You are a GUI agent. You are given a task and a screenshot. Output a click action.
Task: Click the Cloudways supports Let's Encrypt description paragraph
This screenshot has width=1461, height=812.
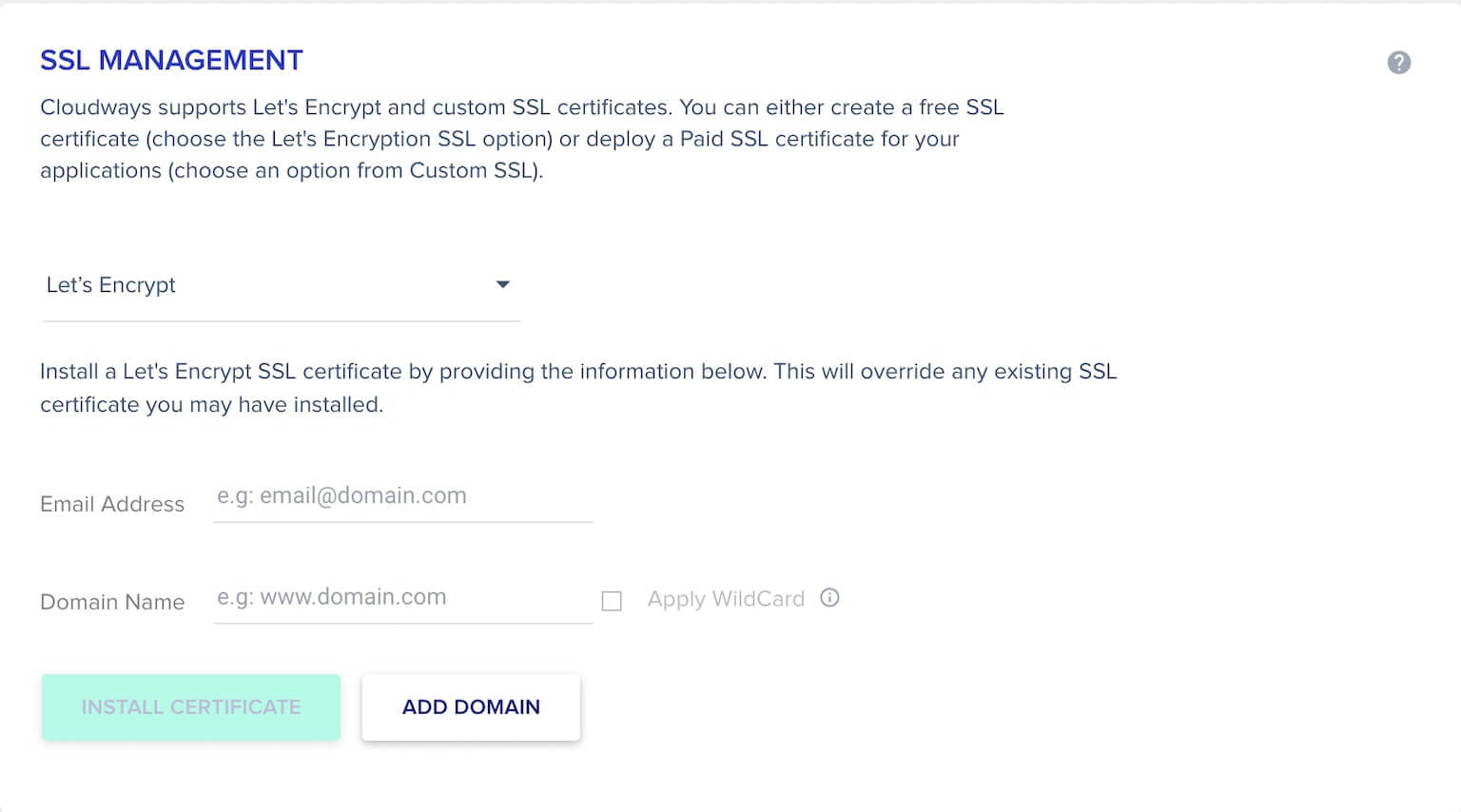click(522, 139)
